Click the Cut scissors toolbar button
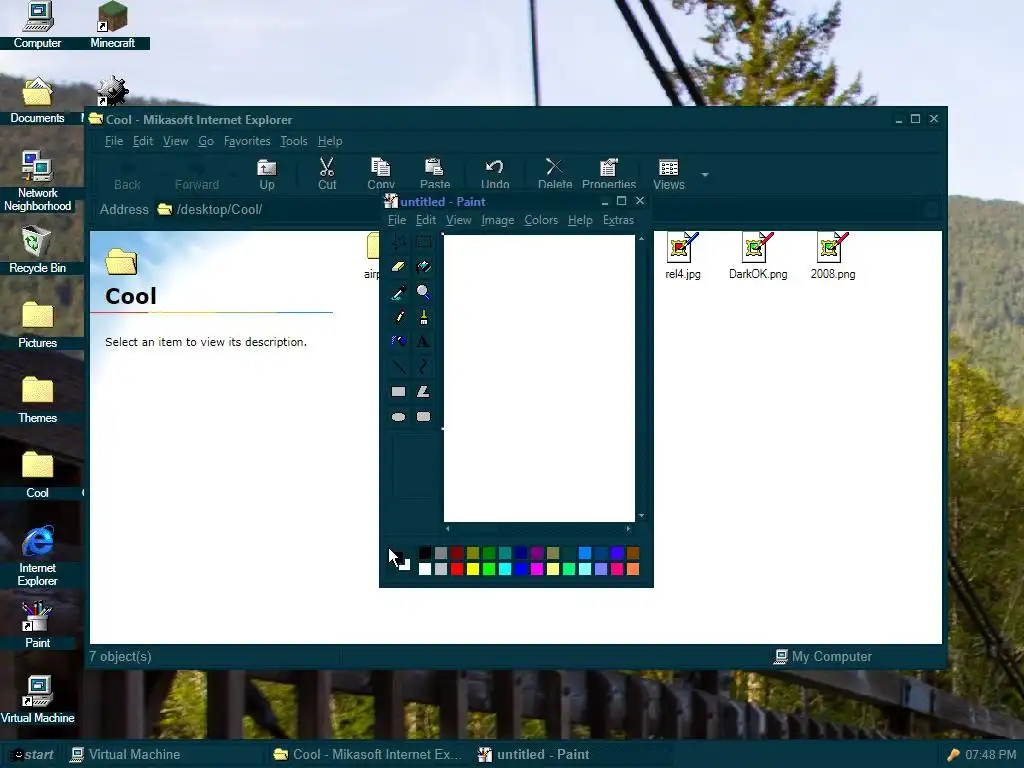The width and height of the screenshot is (1024, 768). [x=327, y=174]
